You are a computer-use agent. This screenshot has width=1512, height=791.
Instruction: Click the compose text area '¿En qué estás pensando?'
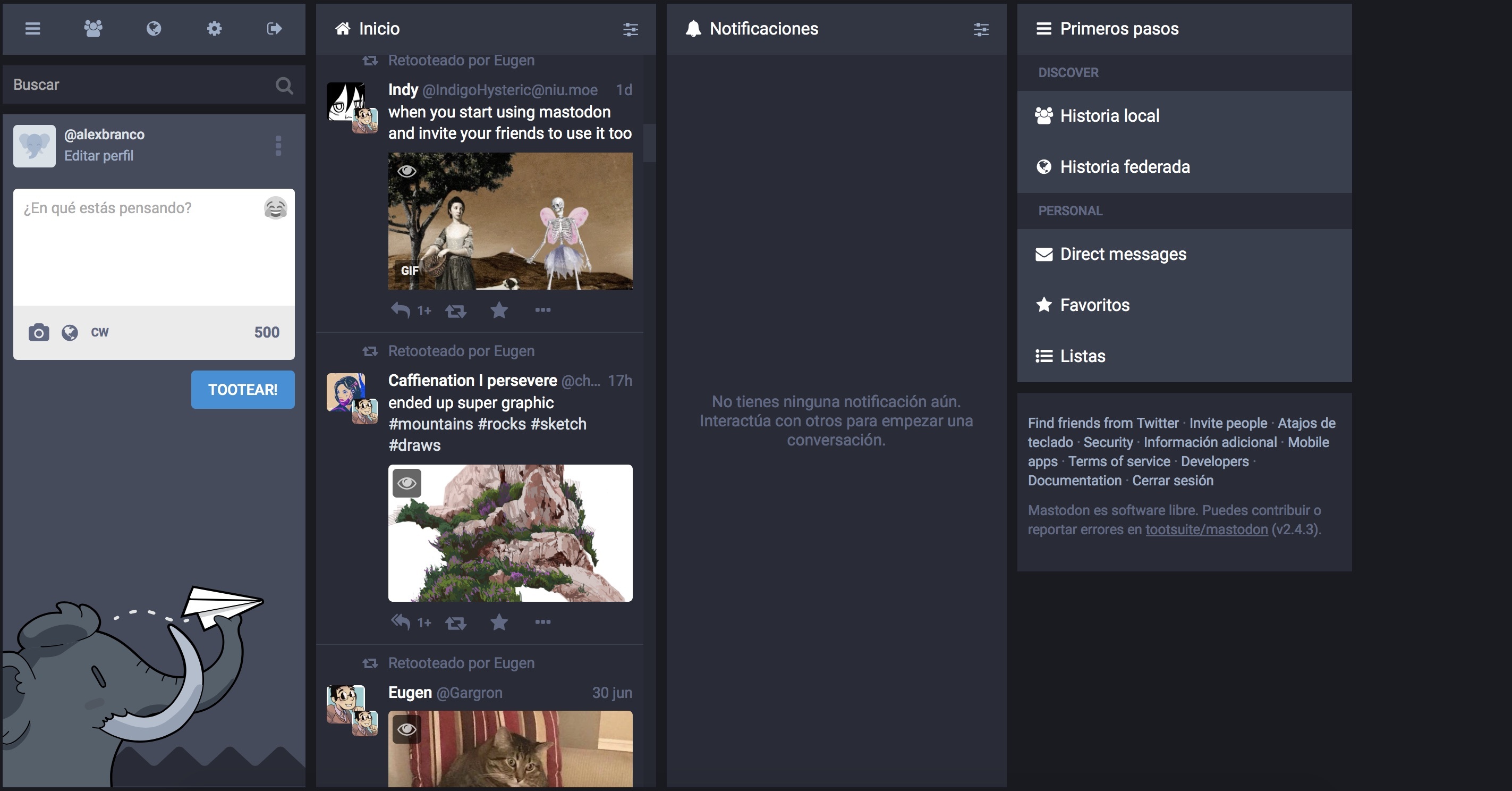click(x=154, y=247)
